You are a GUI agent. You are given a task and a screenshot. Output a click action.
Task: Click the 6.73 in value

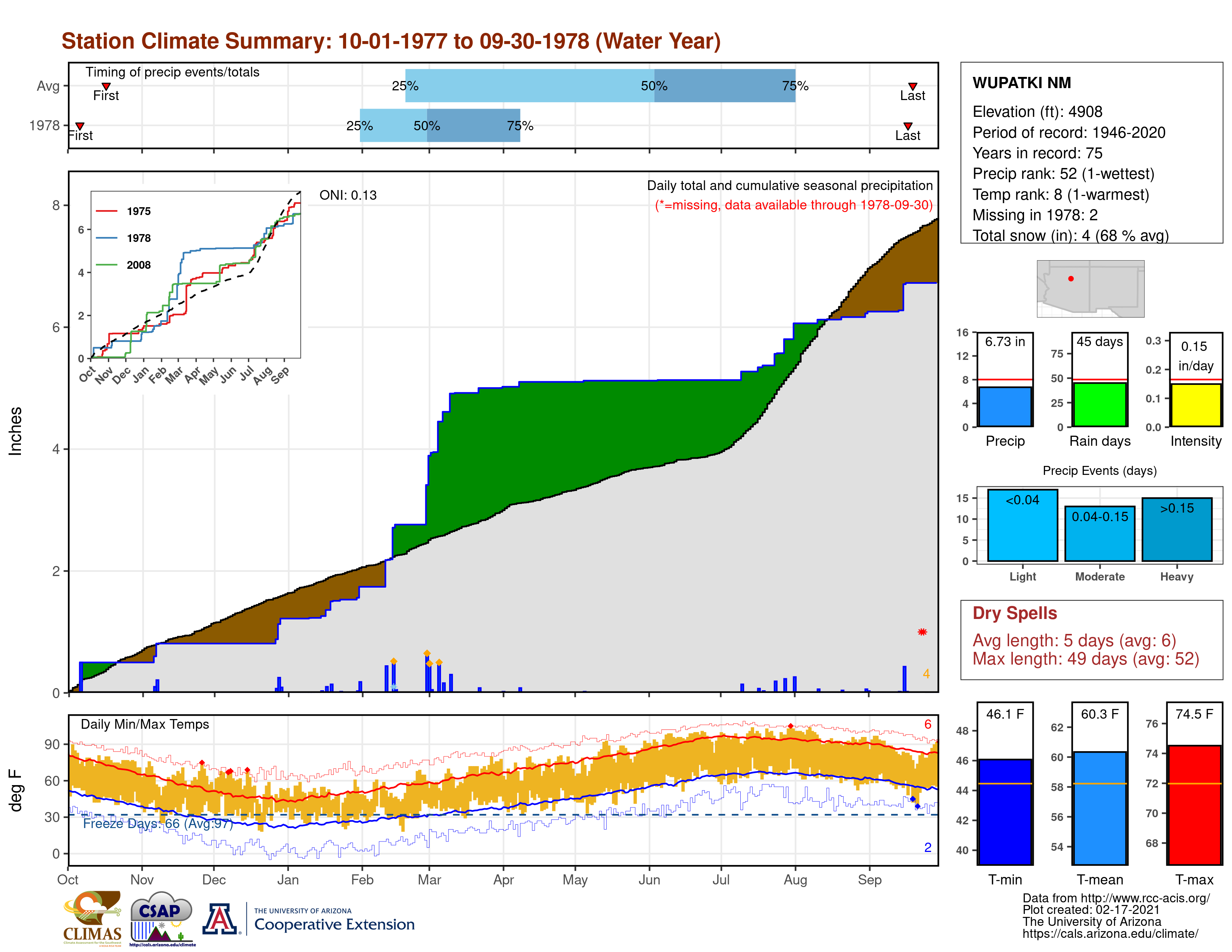[x=1005, y=342]
